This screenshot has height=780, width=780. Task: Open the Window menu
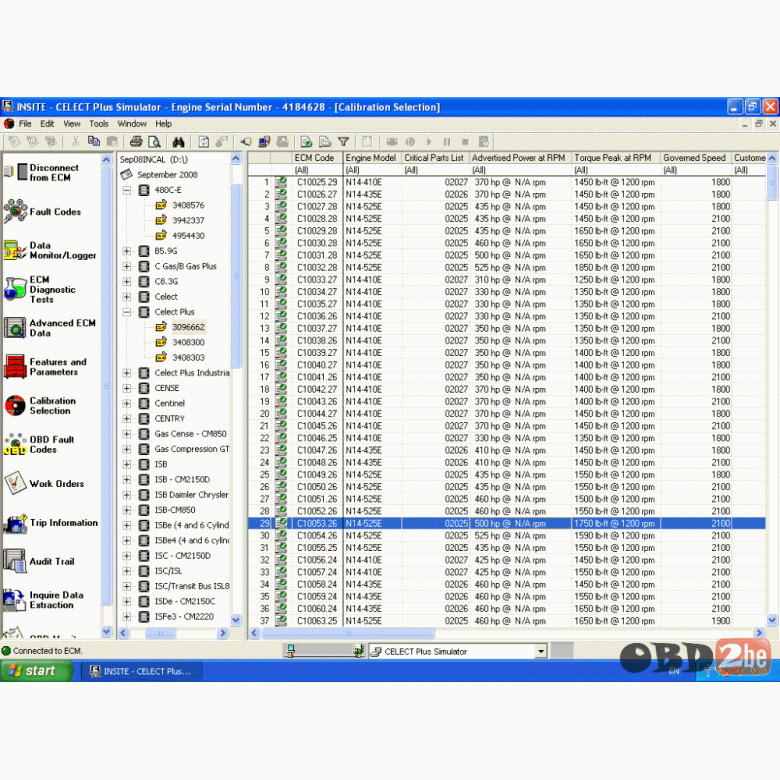tap(132, 124)
